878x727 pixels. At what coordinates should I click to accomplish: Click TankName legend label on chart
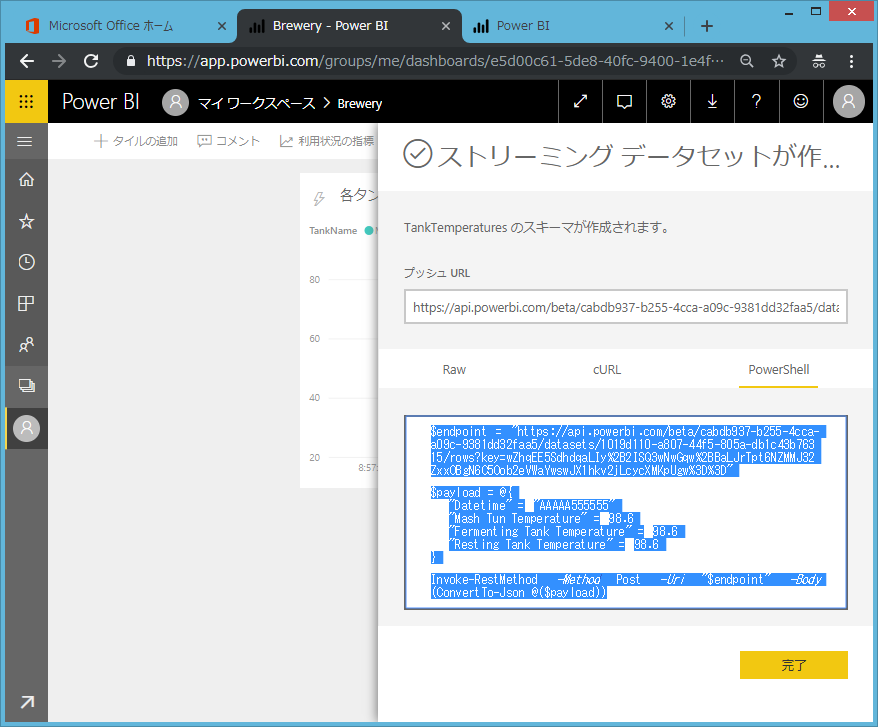pyautogui.click(x=333, y=231)
